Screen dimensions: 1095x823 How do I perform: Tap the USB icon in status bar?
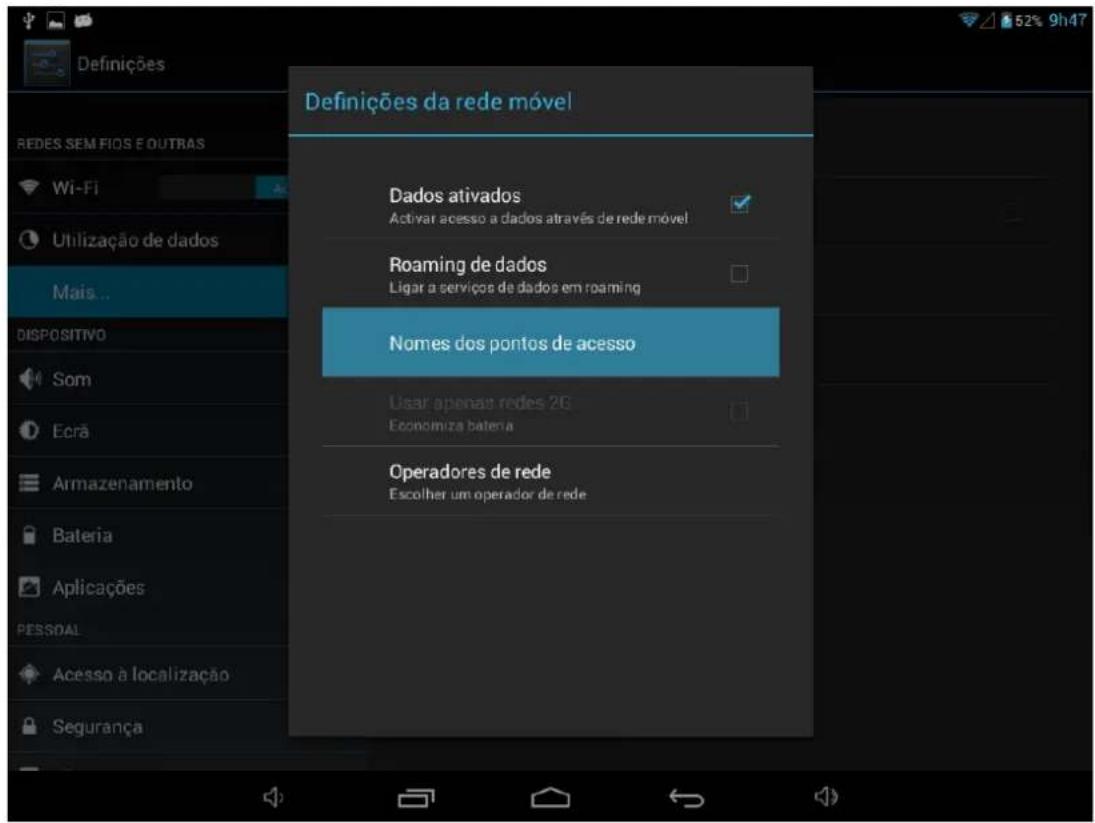[x=29, y=20]
